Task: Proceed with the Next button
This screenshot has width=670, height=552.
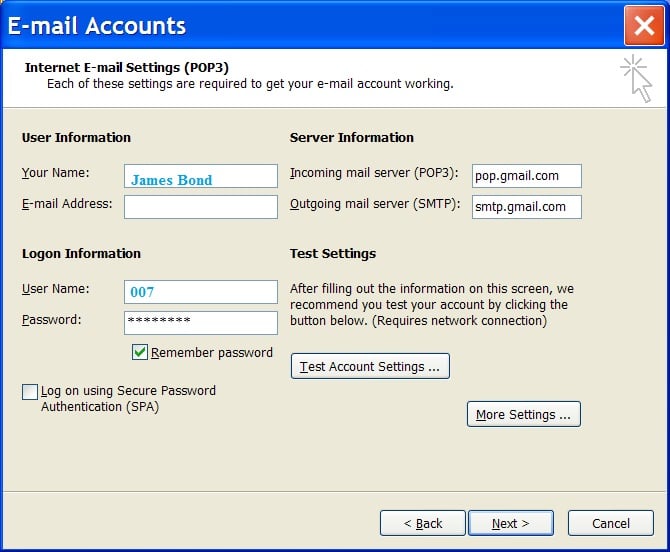Action: (x=511, y=523)
